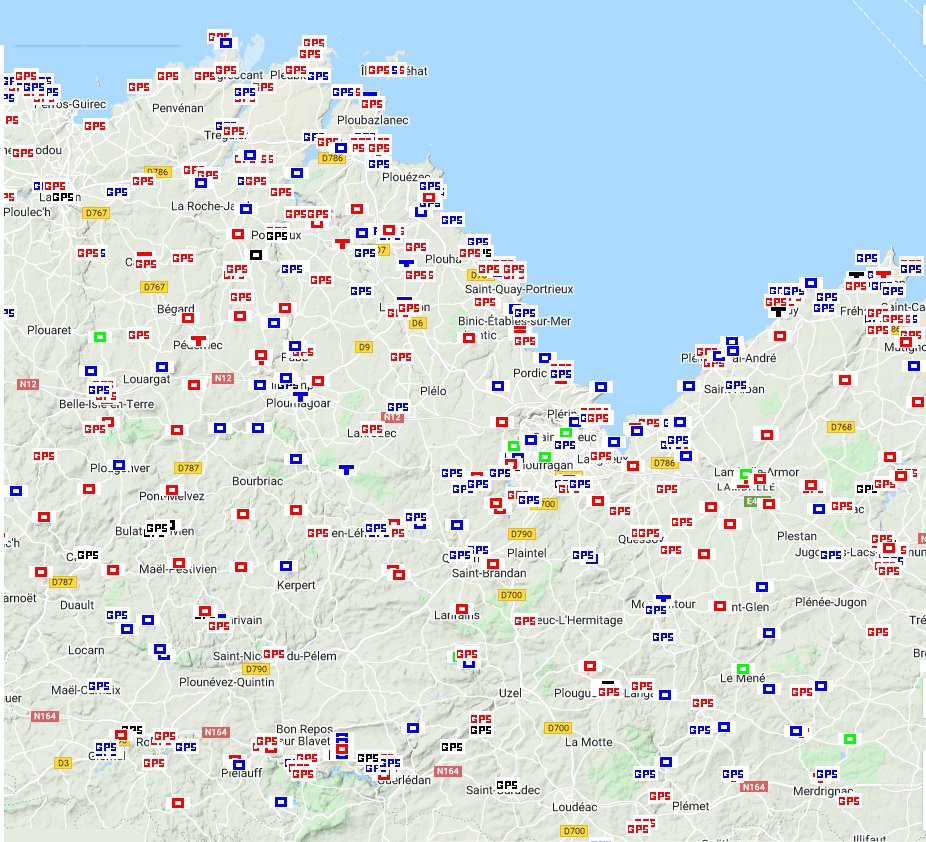
Task: Select the red square marker beside Bégard
Action: pyautogui.click(x=187, y=318)
